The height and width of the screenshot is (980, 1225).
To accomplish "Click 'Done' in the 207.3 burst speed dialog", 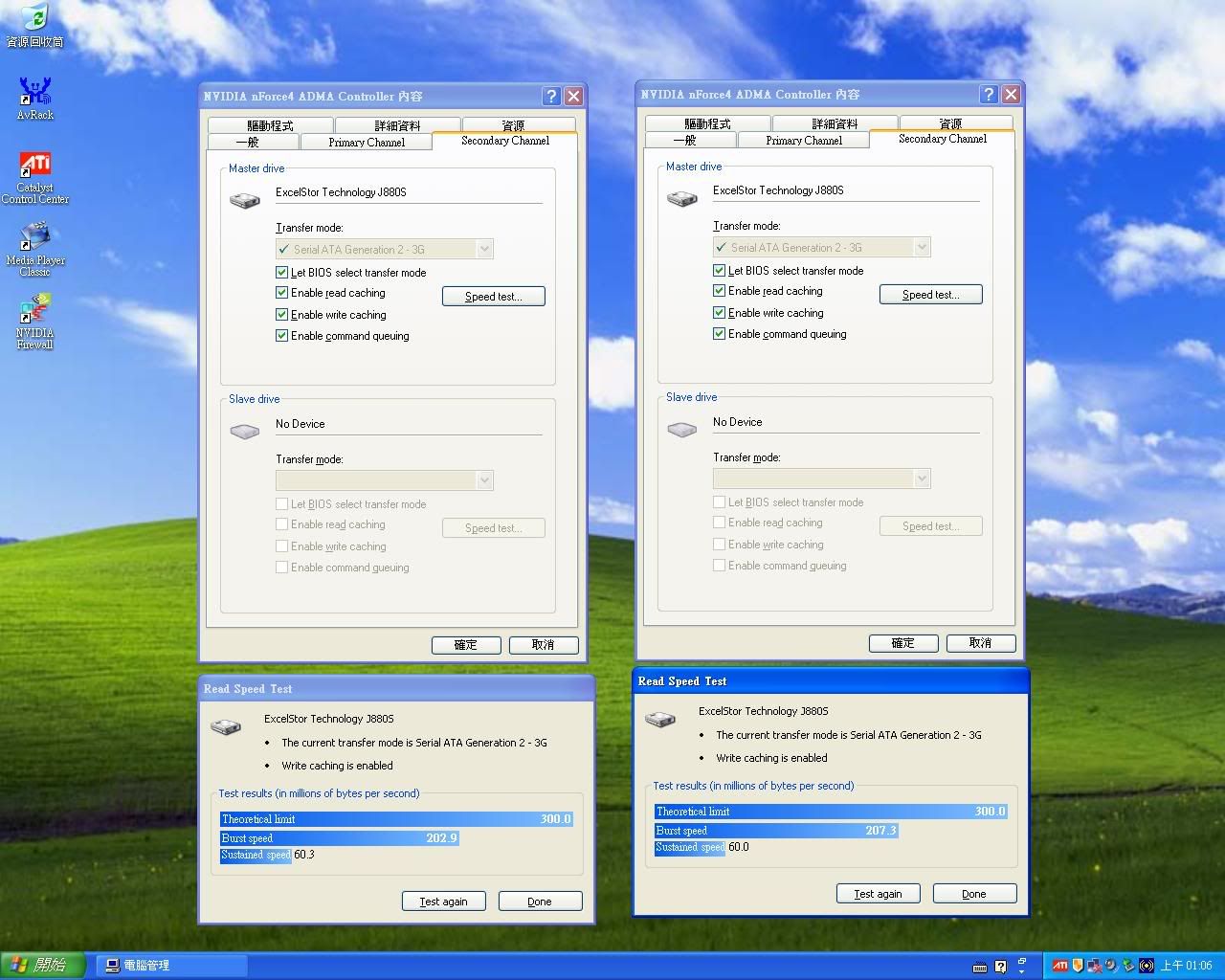I will pos(974,894).
